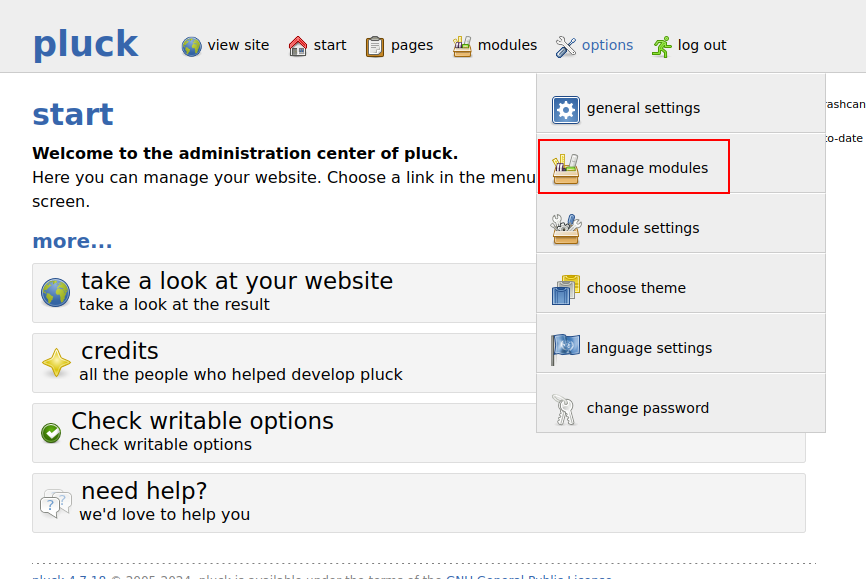Click the star icon next to credits

[56, 362]
